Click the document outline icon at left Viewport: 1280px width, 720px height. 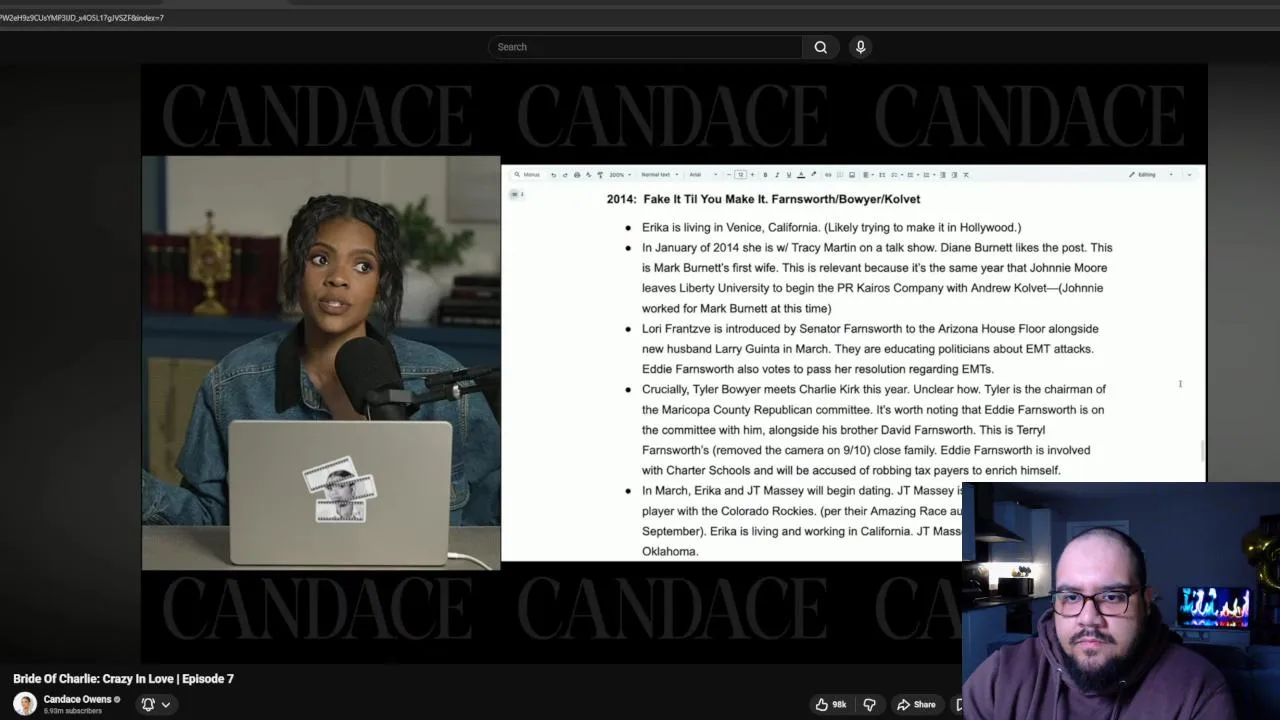[x=516, y=194]
